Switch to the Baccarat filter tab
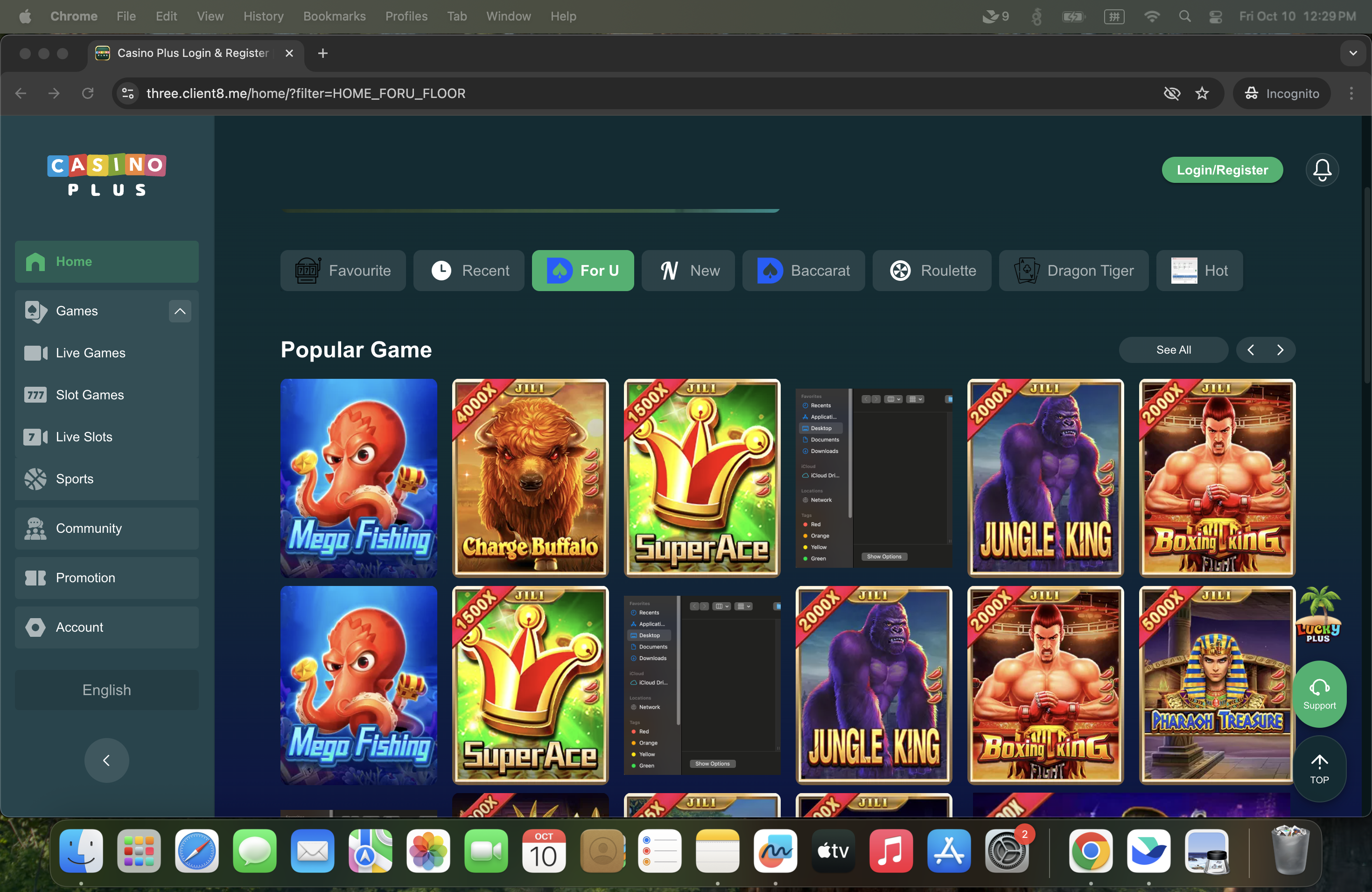 click(x=803, y=270)
